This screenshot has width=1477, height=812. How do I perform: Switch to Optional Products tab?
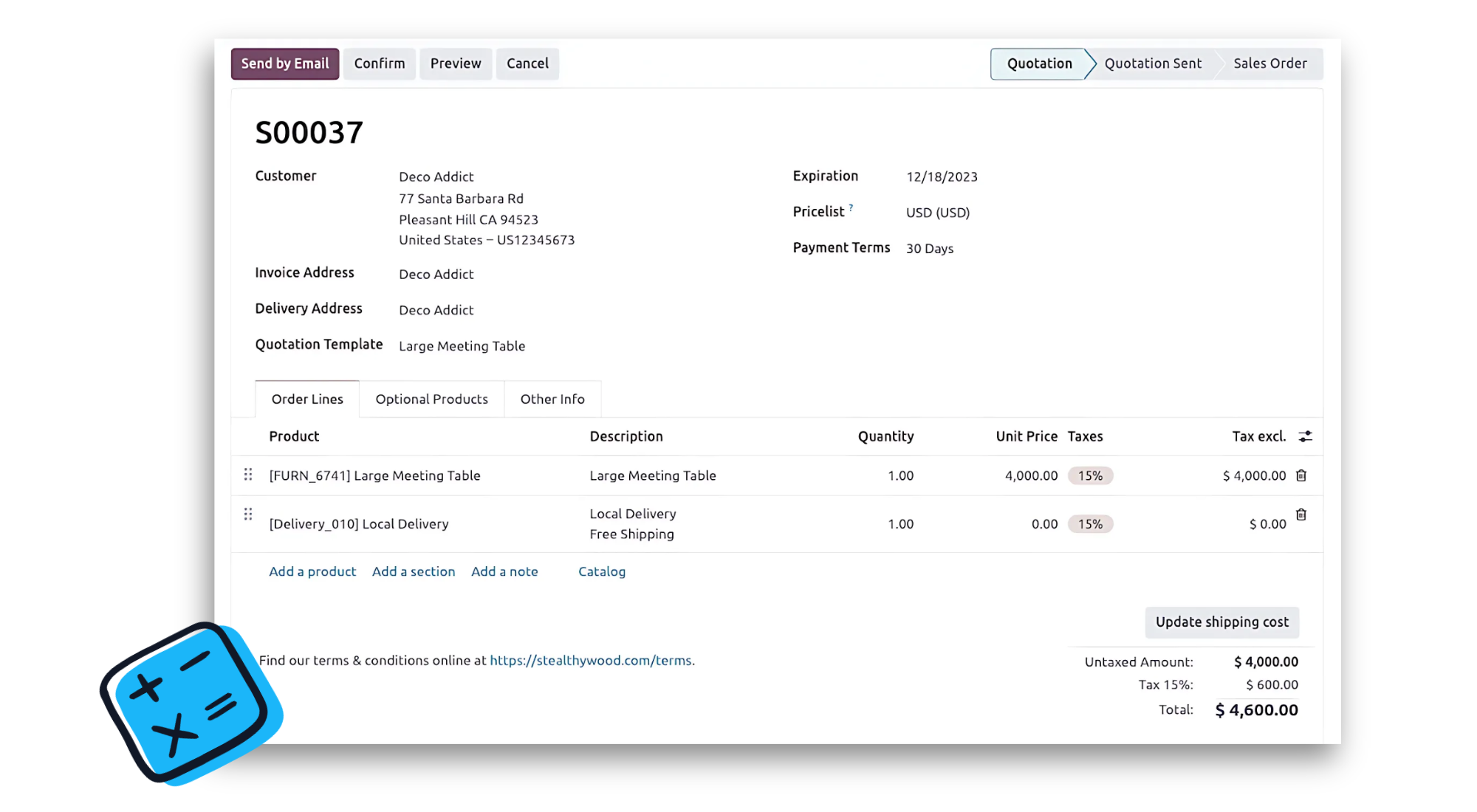pos(431,399)
